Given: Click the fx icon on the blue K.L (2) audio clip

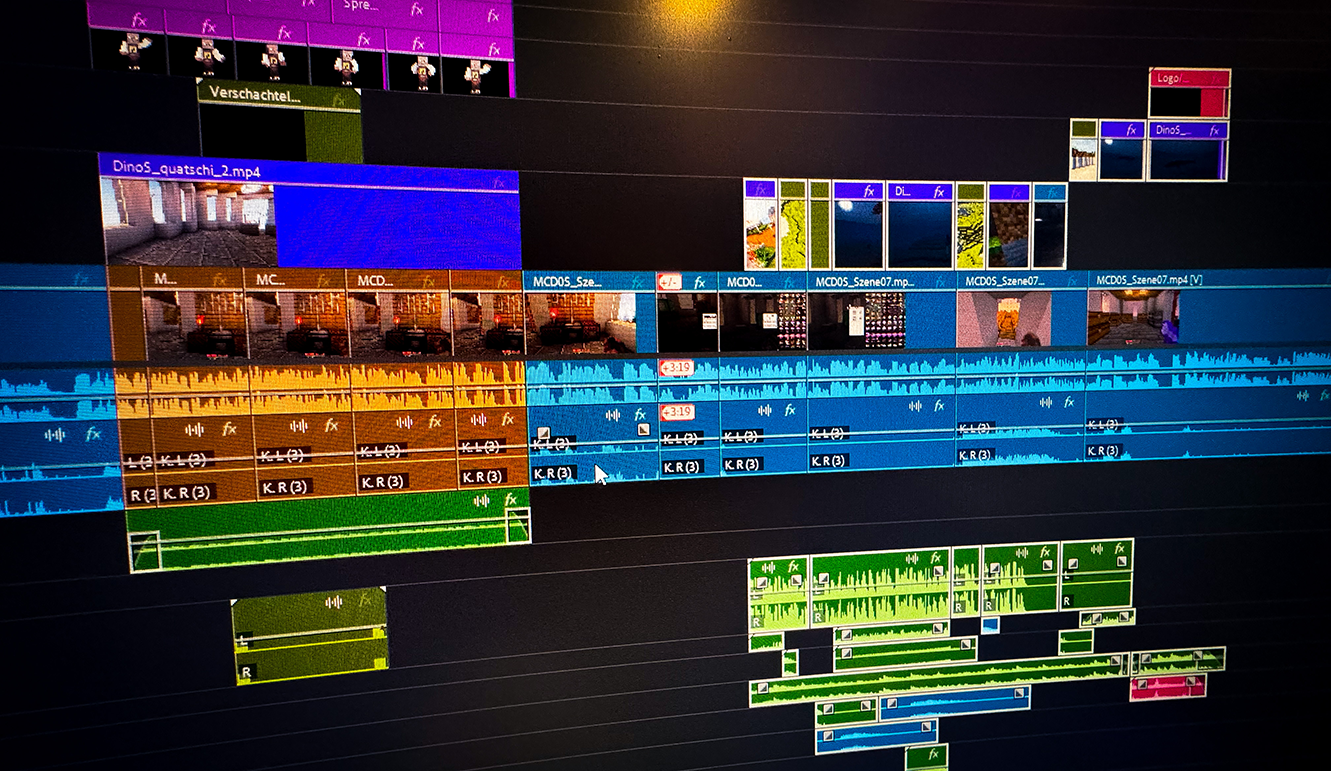Looking at the screenshot, I should 639,416.
